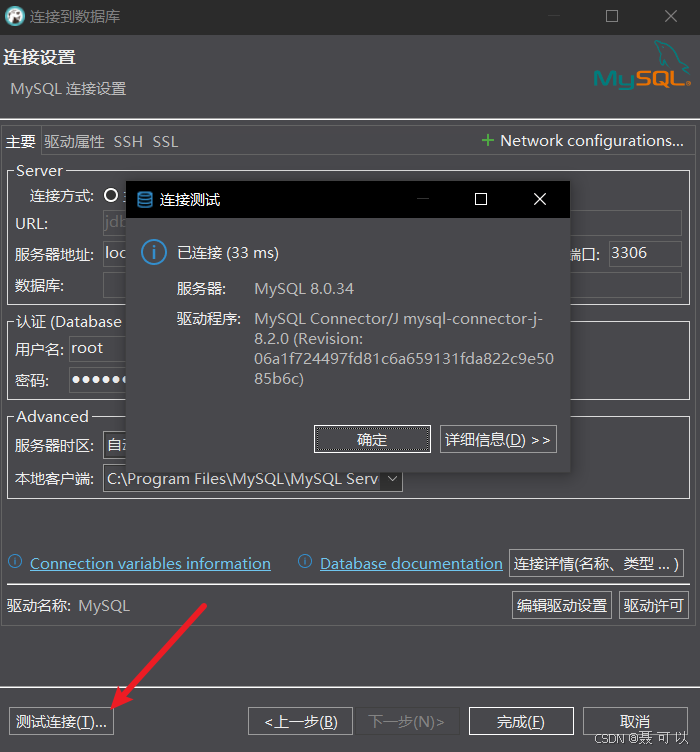Viewport: 700px width, 752px height.
Task: Click the DBeaver app icon in title bar
Action: point(14,16)
